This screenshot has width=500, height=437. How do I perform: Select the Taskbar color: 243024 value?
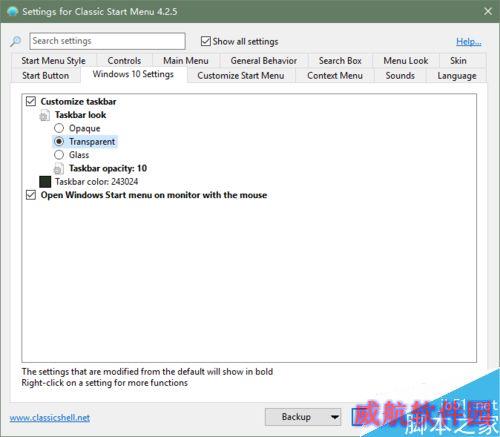coord(97,182)
